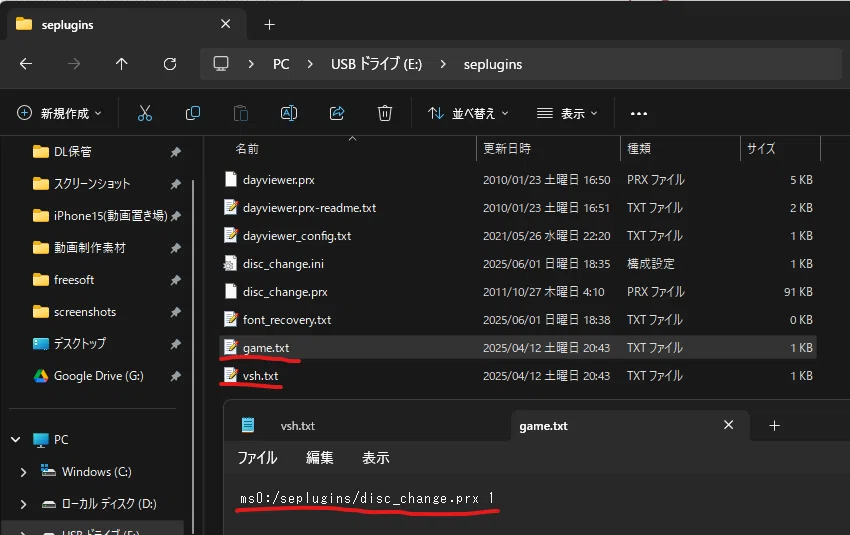Refresh the seplugins folder view
This screenshot has height=535, width=850.
(170, 64)
